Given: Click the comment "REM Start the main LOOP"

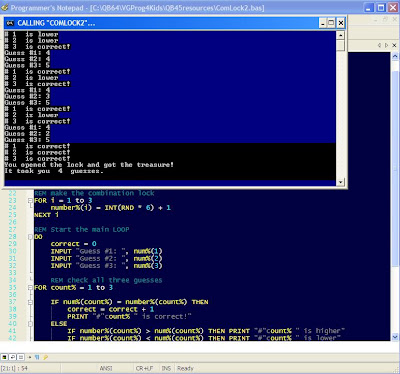Looking at the screenshot, I should click(82, 229).
